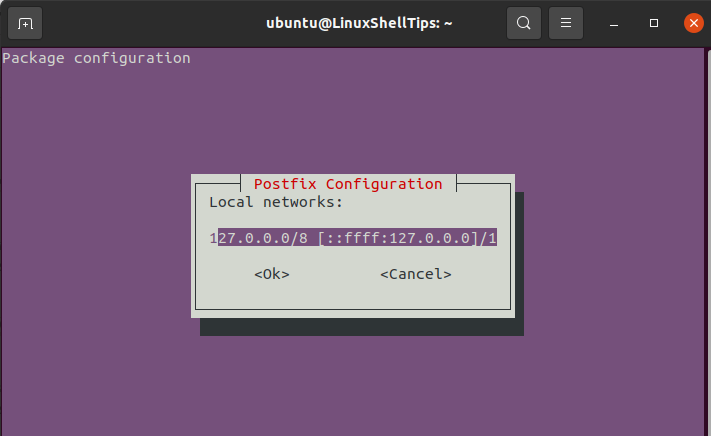Image resolution: width=711 pixels, height=436 pixels.
Task: Maximize the terminal window
Action: click(654, 23)
